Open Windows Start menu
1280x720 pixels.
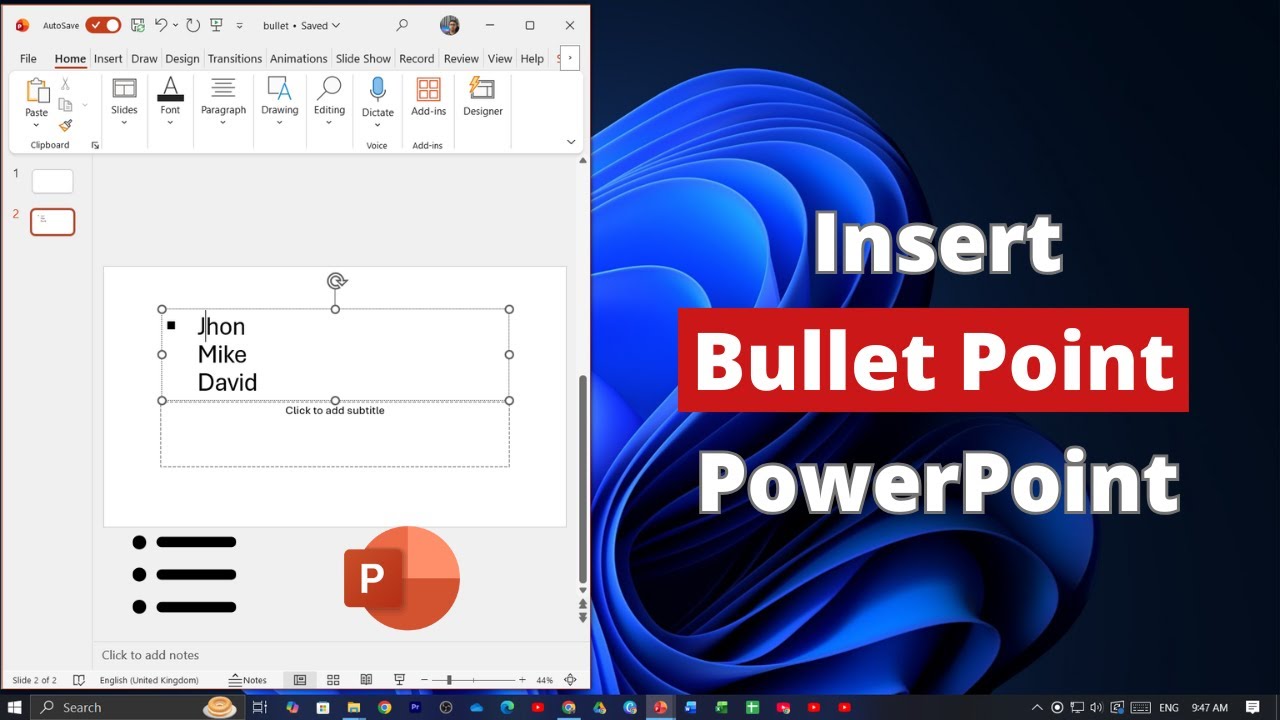tap(15, 707)
